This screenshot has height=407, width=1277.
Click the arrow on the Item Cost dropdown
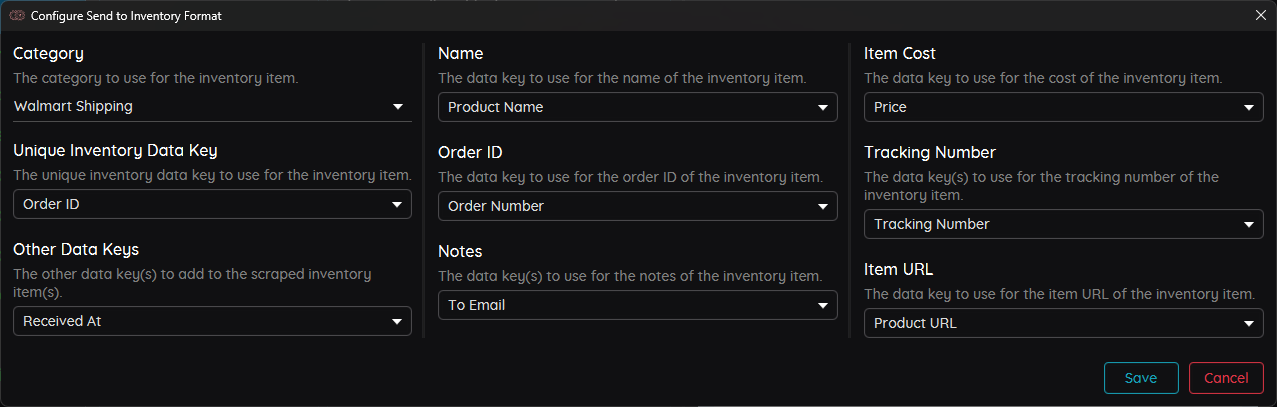pyautogui.click(x=1249, y=107)
